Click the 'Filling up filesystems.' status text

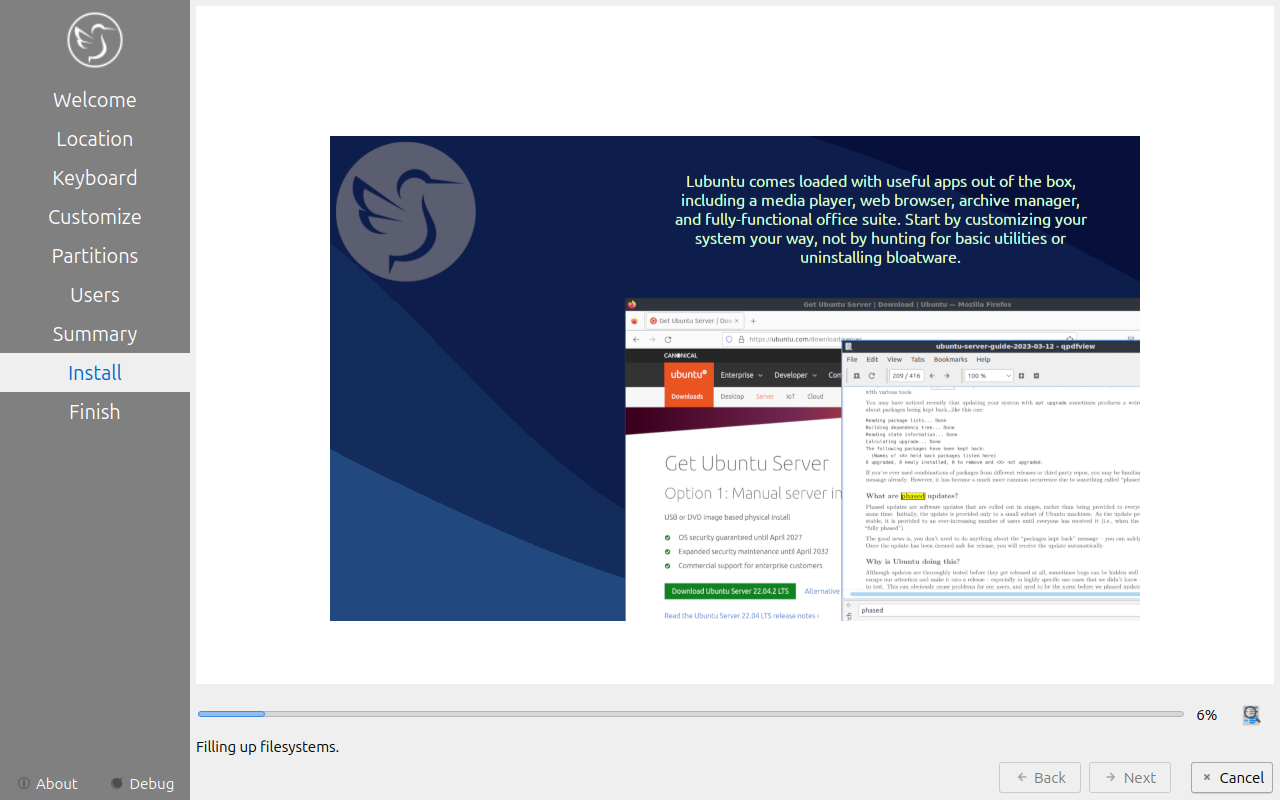(x=268, y=747)
